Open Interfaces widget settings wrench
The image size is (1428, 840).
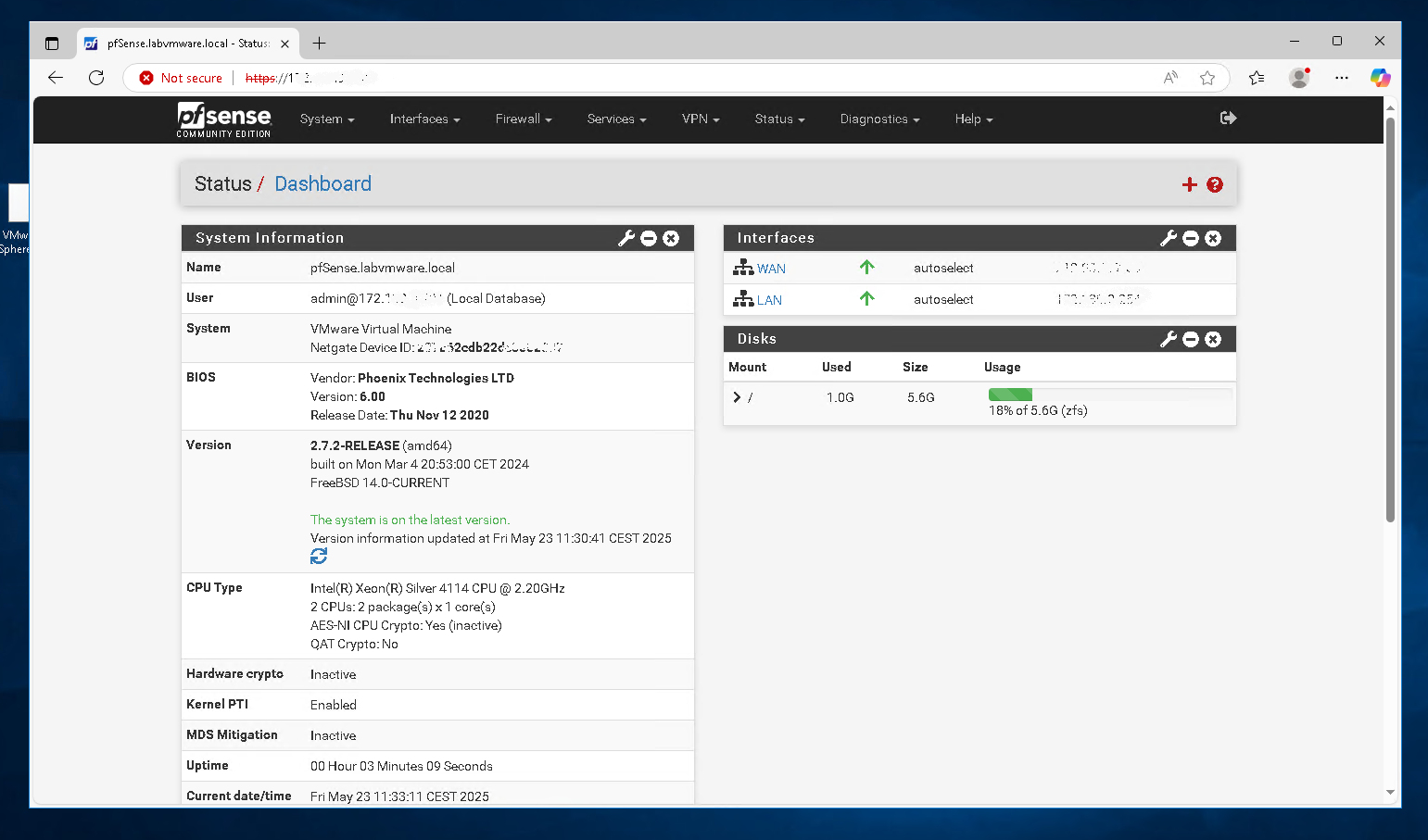tap(1169, 238)
